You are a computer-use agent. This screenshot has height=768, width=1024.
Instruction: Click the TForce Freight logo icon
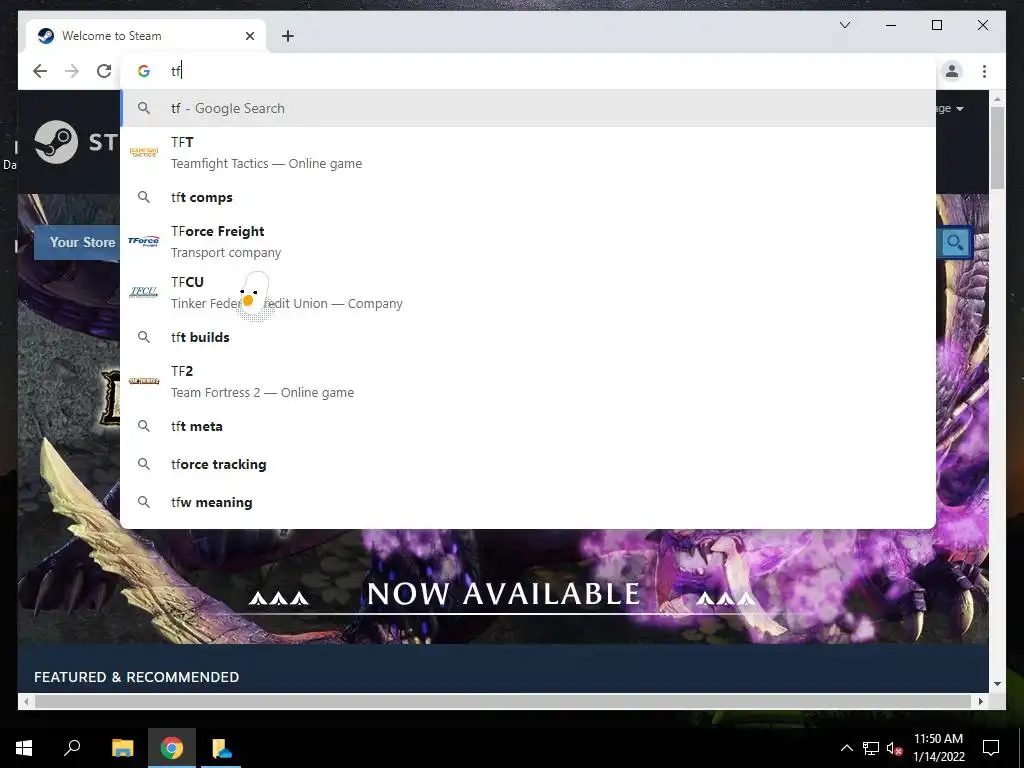(144, 241)
